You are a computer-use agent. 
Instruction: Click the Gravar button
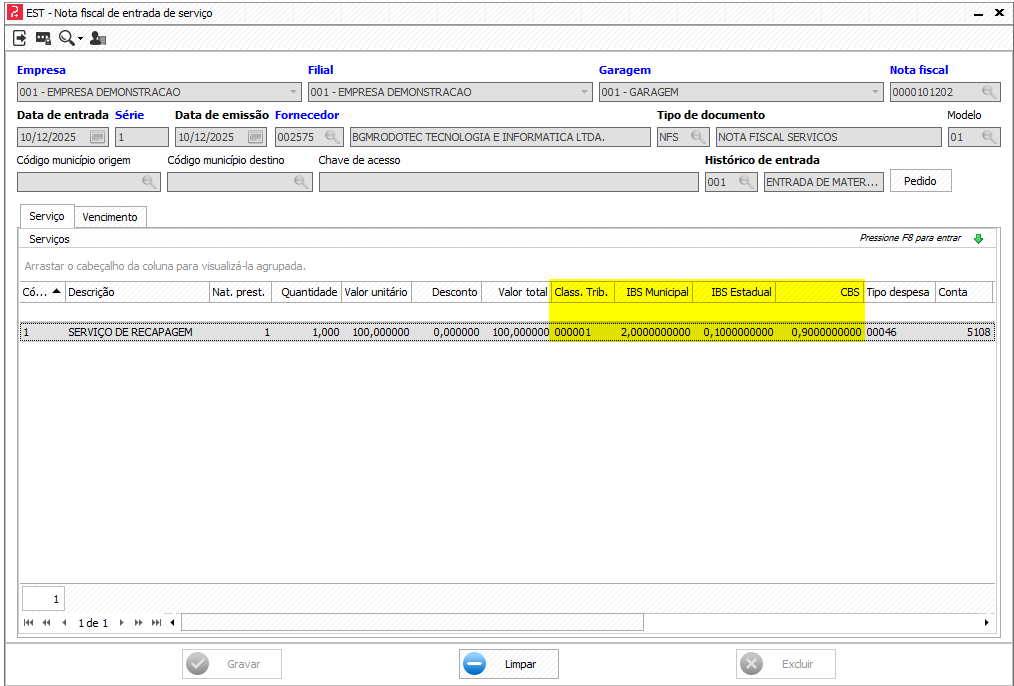[x=232, y=664]
